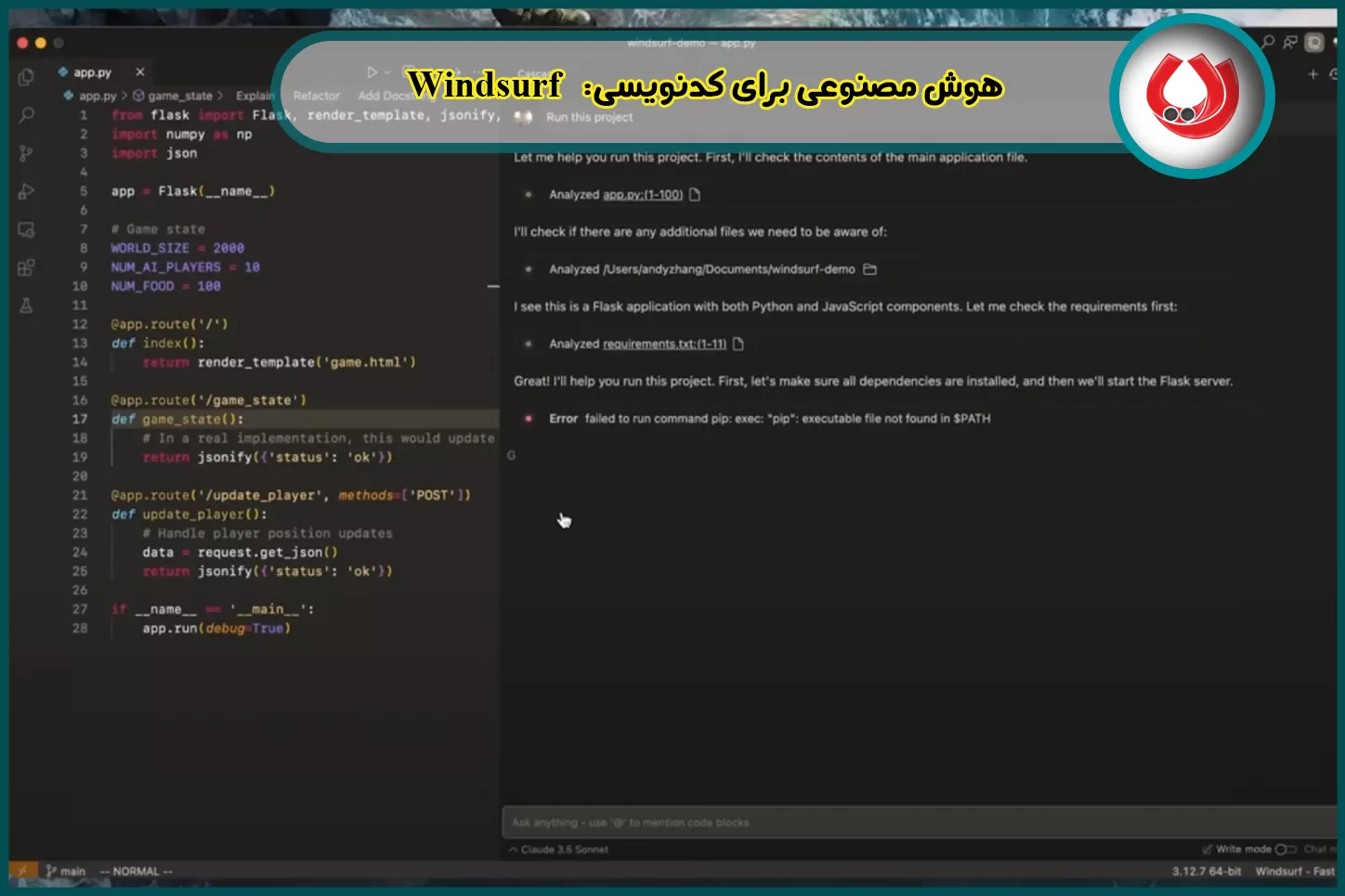The image size is (1345, 896).
Task: Click the Refactor code lens action
Action: (x=316, y=95)
